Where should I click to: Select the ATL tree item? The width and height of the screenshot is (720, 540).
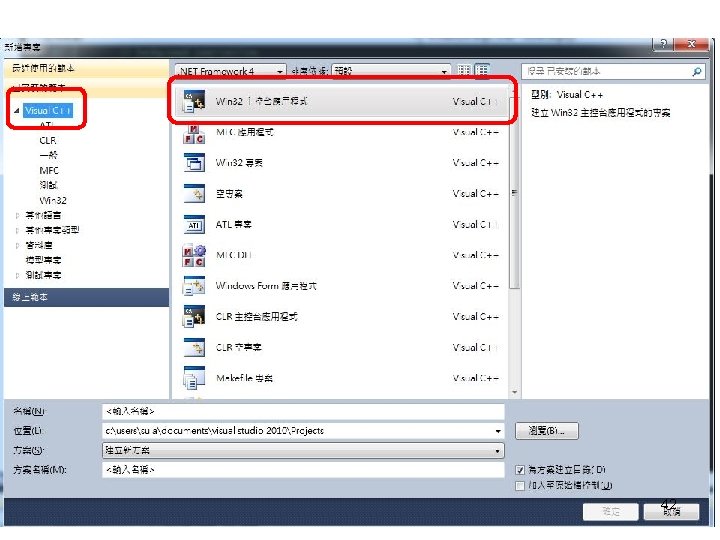46,125
